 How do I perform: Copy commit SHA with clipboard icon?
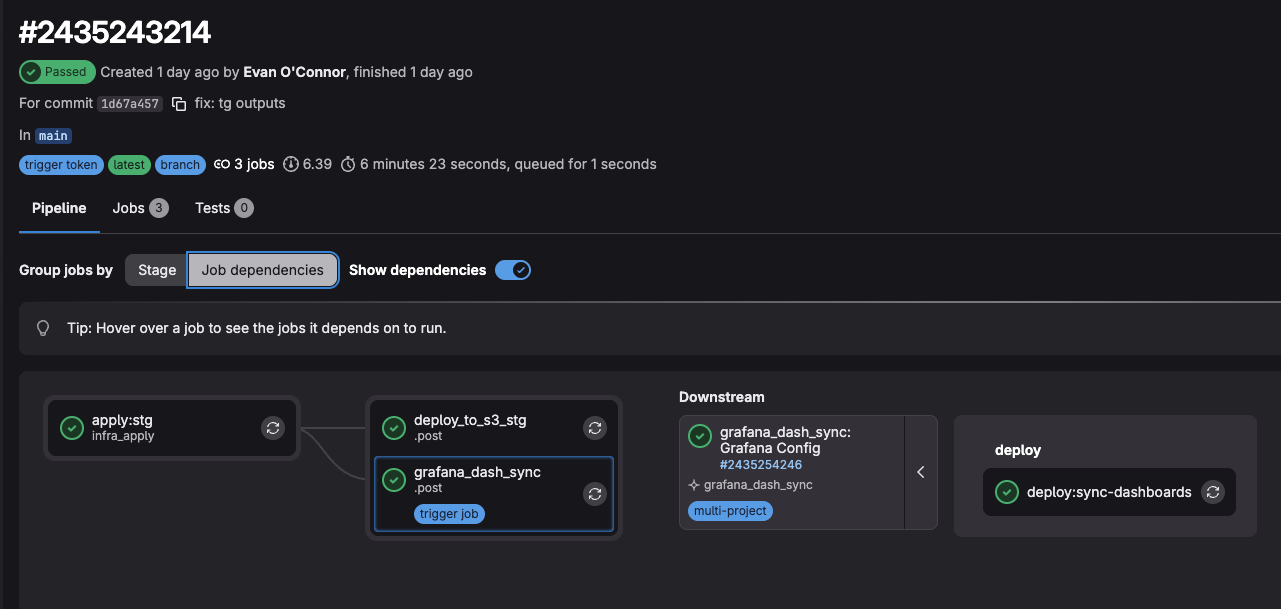[x=179, y=104]
